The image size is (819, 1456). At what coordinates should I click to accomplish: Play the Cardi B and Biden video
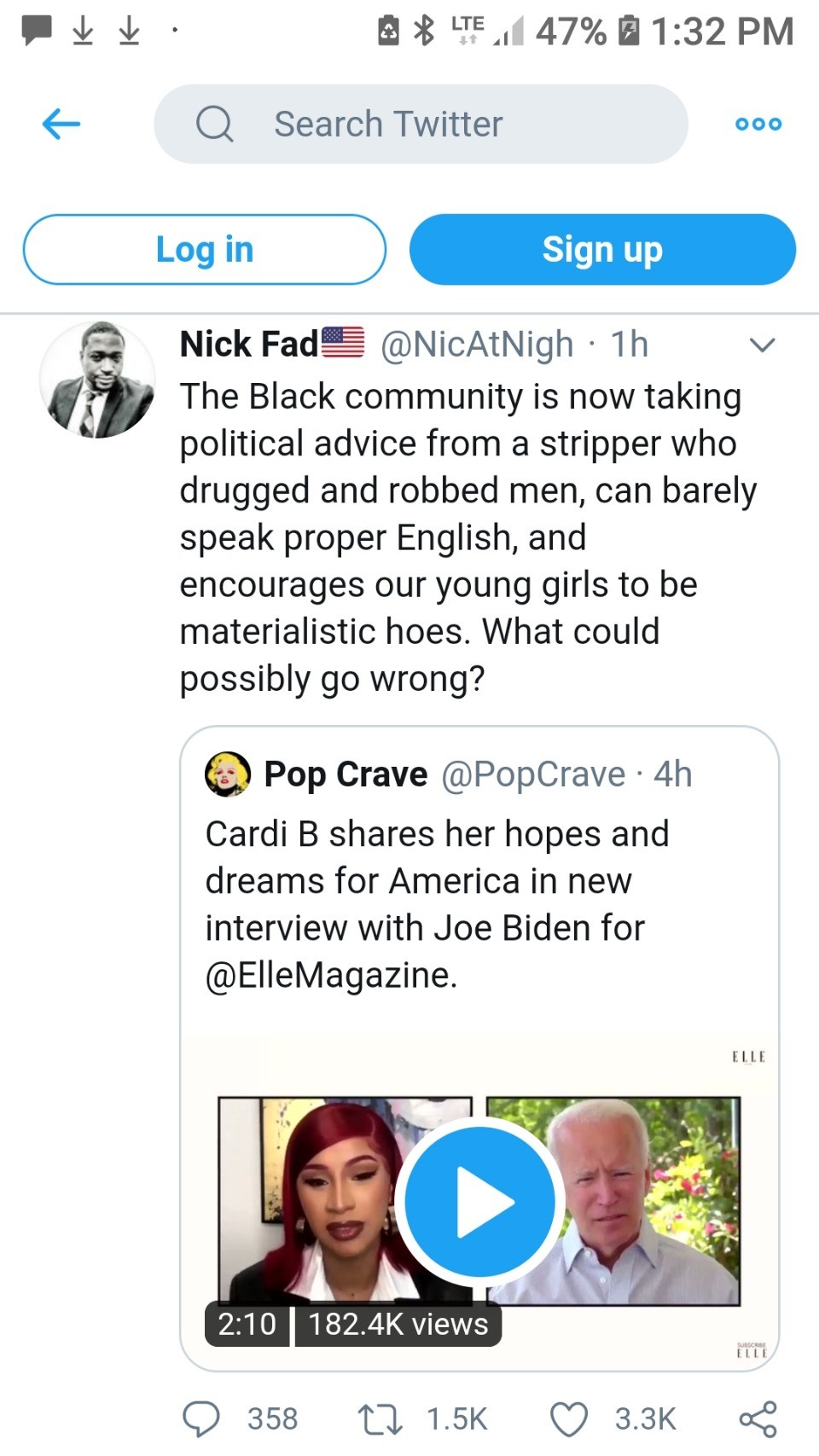(479, 1202)
